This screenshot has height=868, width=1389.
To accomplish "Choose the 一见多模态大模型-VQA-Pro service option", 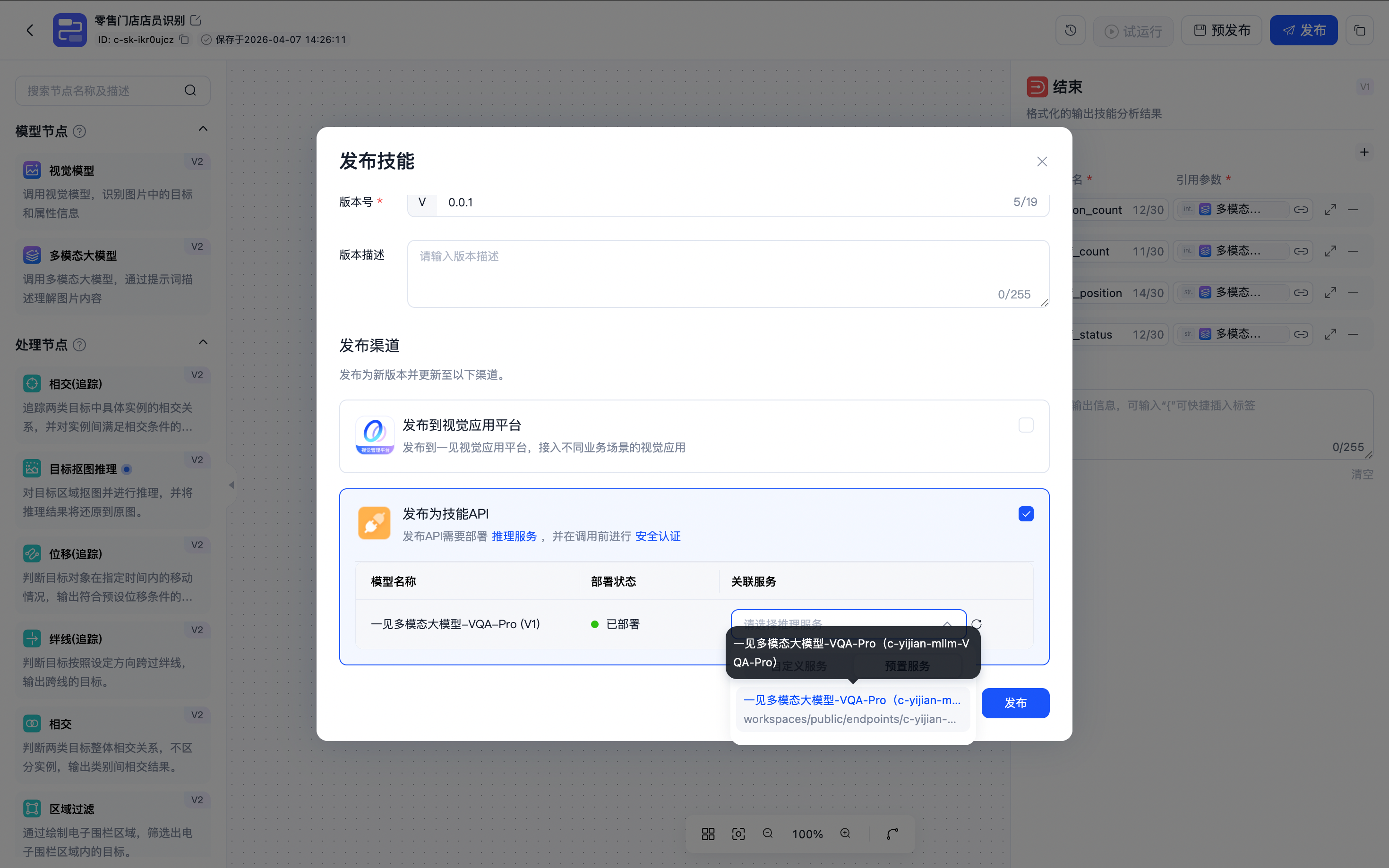I will pos(852,709).
